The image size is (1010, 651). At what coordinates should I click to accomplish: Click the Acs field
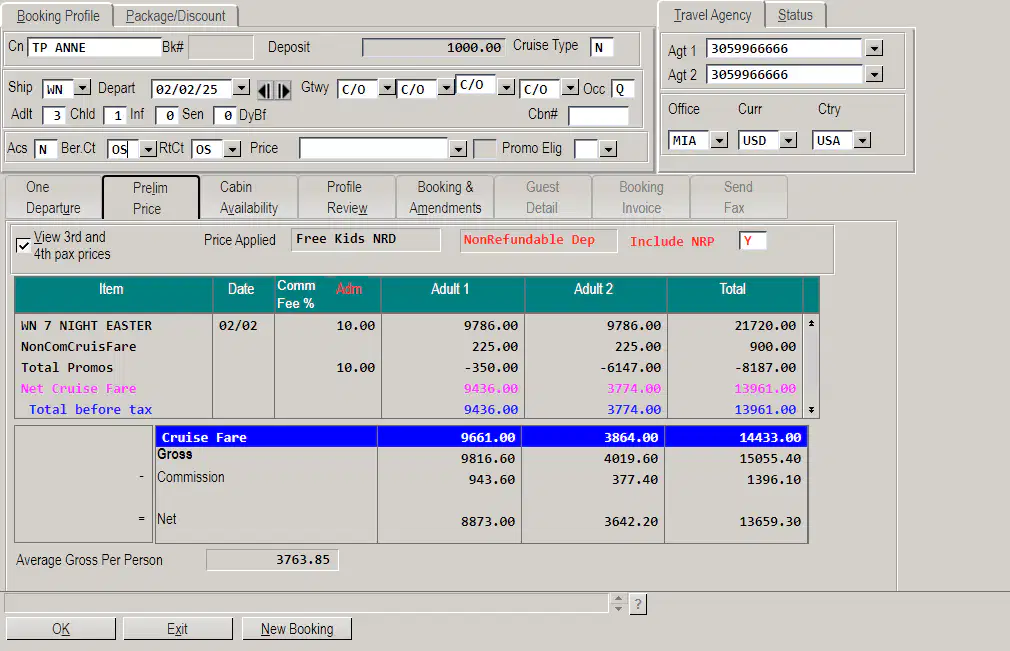pos(45,149)
